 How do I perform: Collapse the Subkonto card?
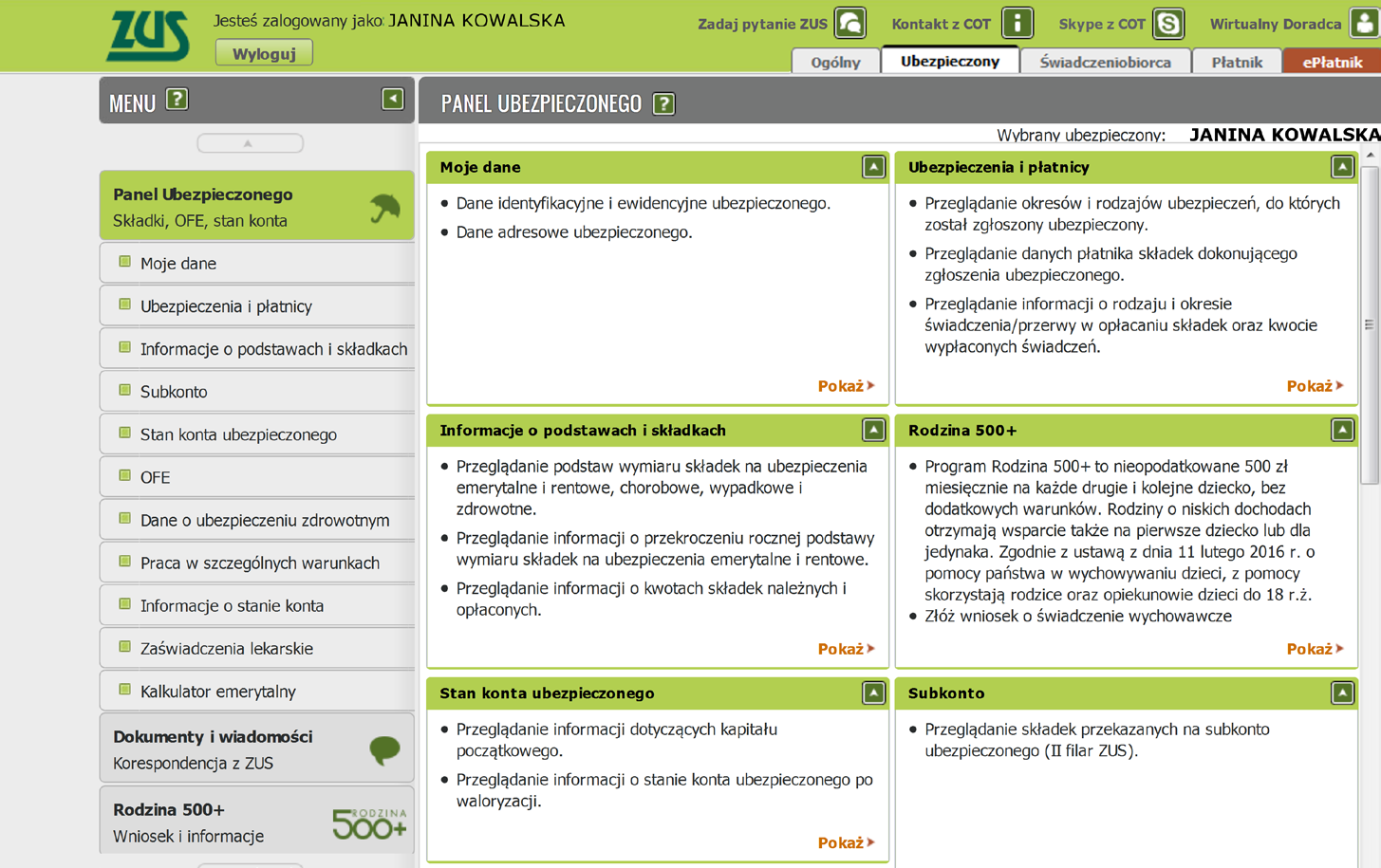coord(1342,693)
